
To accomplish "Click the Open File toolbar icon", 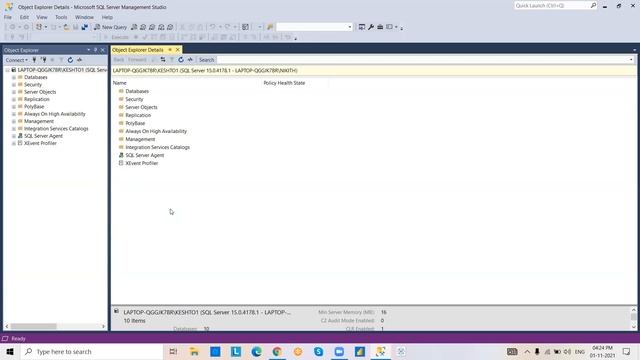I will pyautogui.click(x=66, y=27).
